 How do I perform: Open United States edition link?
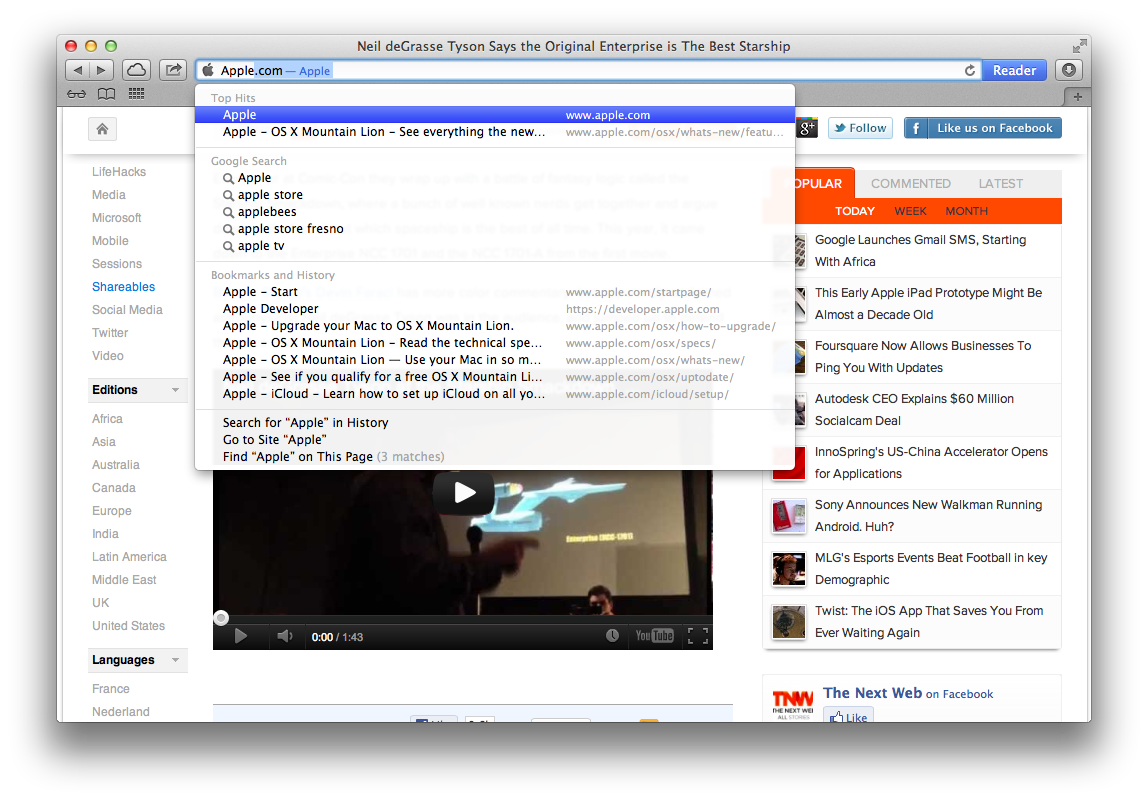(x=128, y=626)
